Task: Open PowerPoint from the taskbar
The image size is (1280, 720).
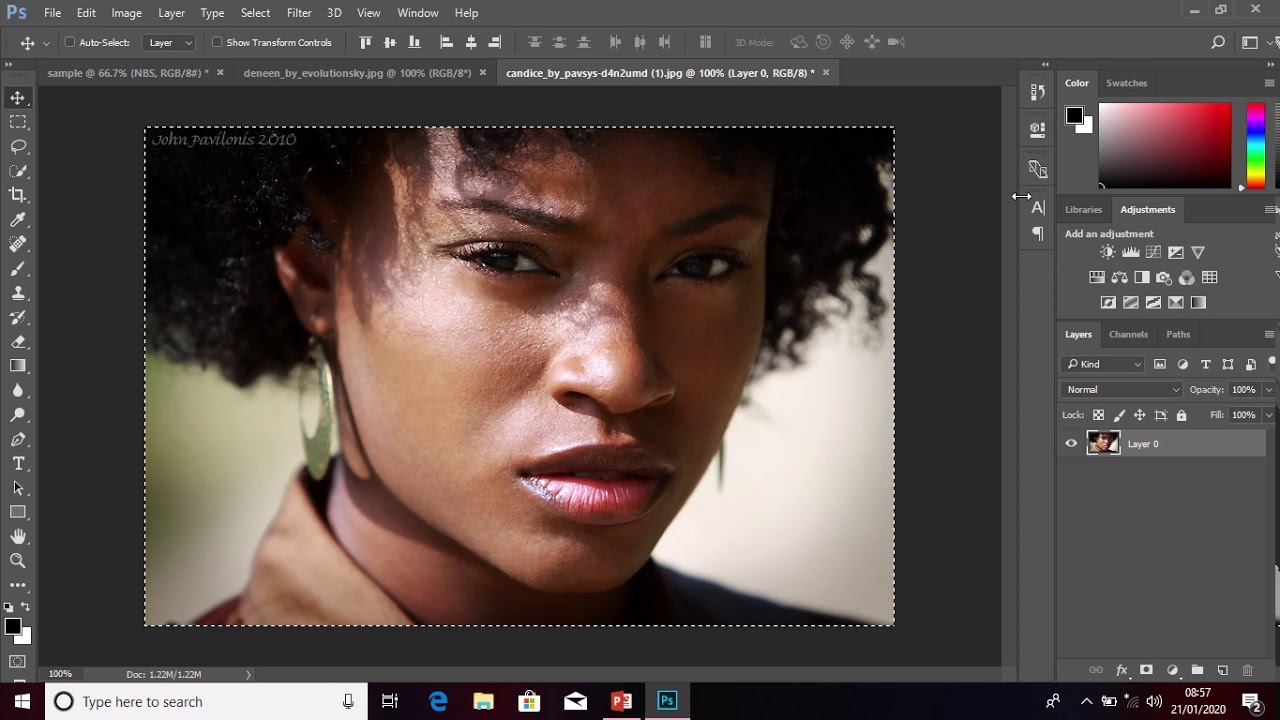Action: click(x=621, y=701)
